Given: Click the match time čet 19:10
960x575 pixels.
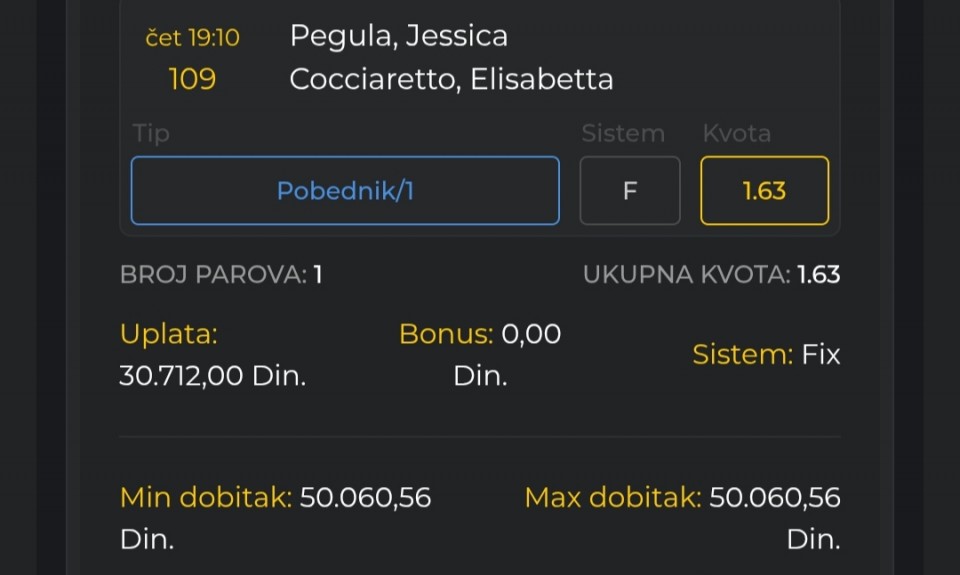Looking at the screenshot, I should point(192,38).
